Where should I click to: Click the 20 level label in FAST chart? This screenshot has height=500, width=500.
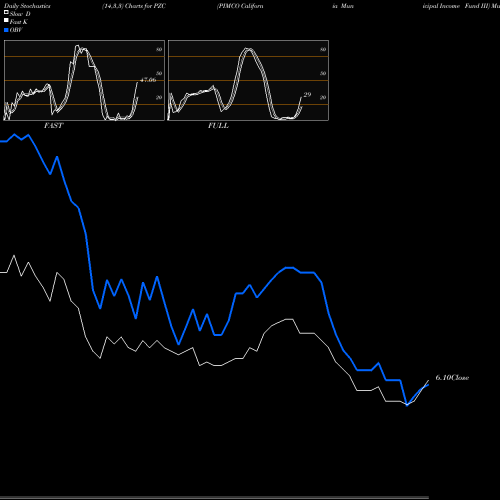[x=159, y=97]
